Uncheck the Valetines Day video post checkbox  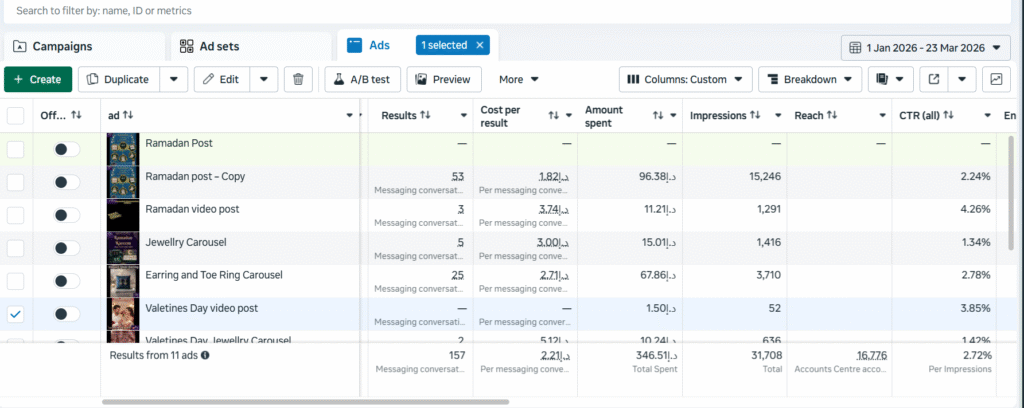(x=15, y=314)
